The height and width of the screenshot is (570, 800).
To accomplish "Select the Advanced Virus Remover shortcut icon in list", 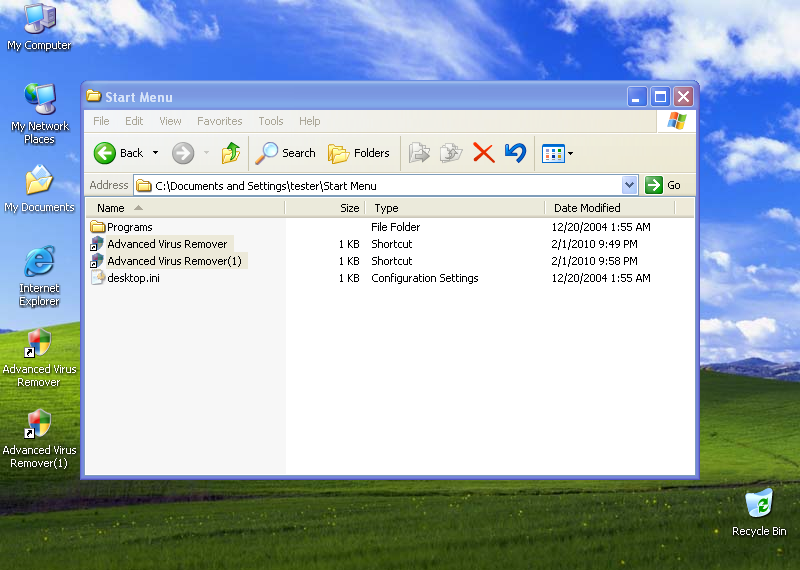I will pyautogui.click(x=97, y=244).
